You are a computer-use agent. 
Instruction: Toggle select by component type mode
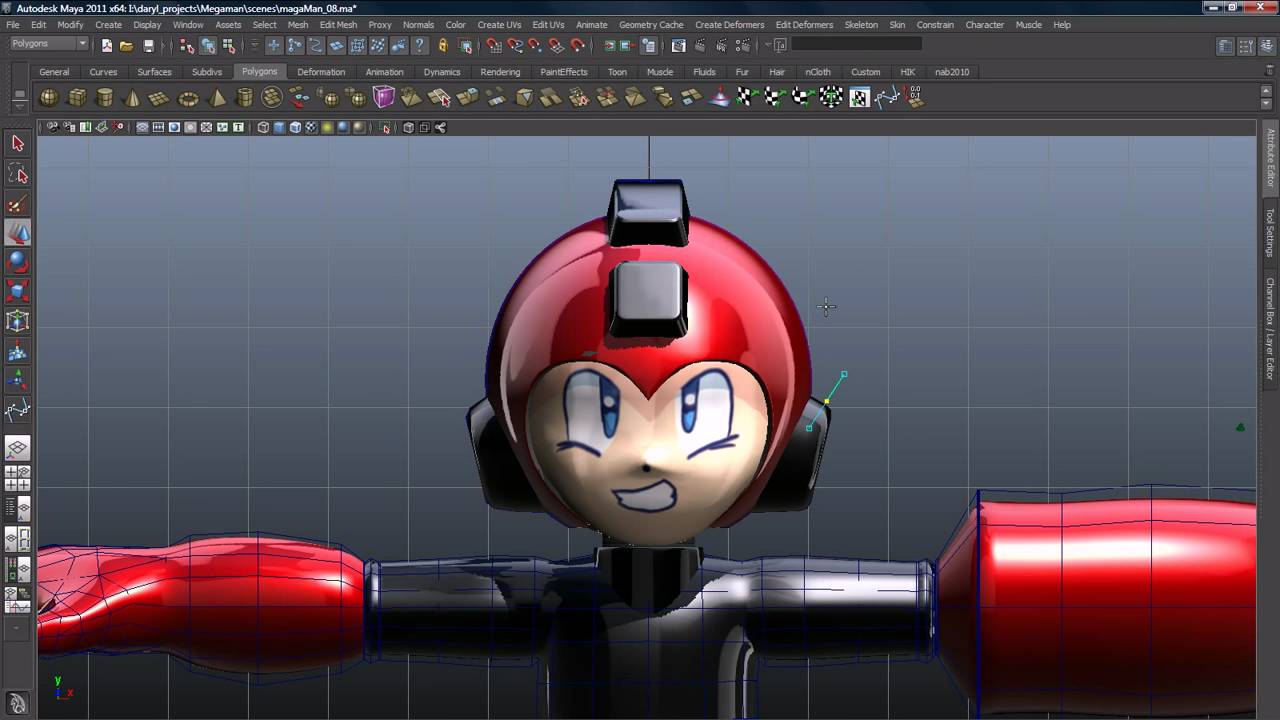[x=229, y=45]
